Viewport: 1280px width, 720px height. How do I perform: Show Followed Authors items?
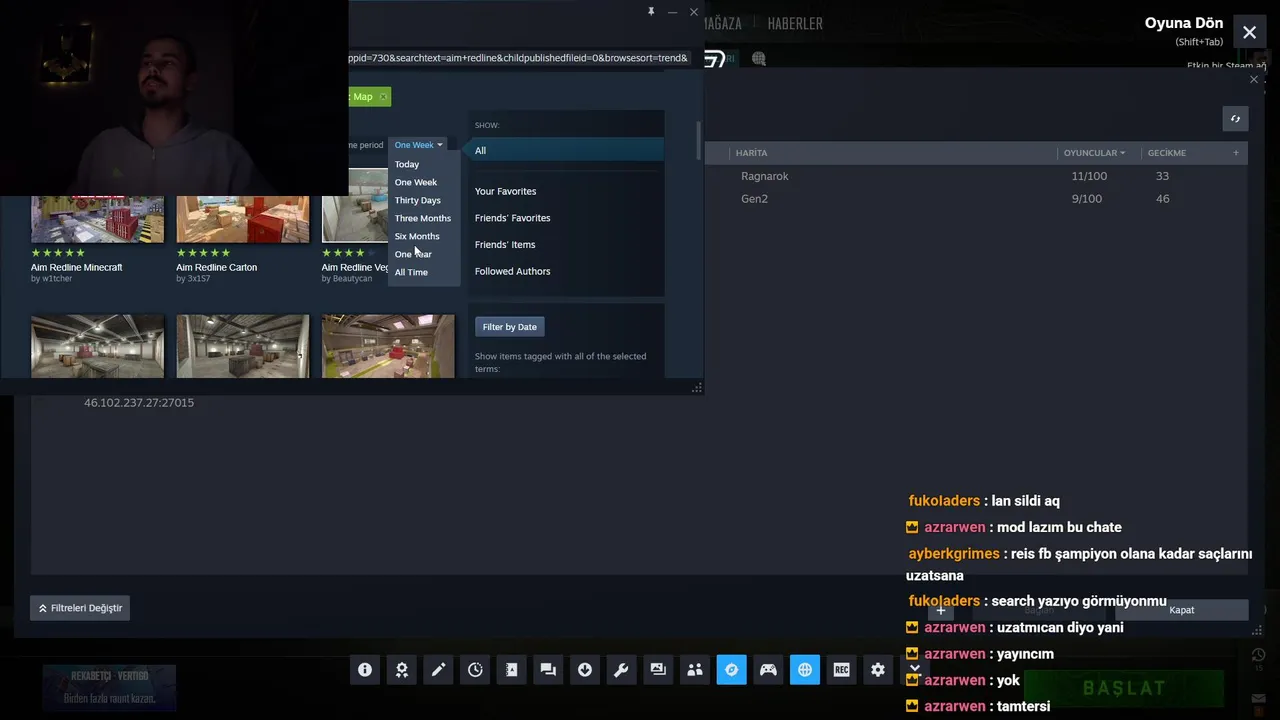coord(512,271)
